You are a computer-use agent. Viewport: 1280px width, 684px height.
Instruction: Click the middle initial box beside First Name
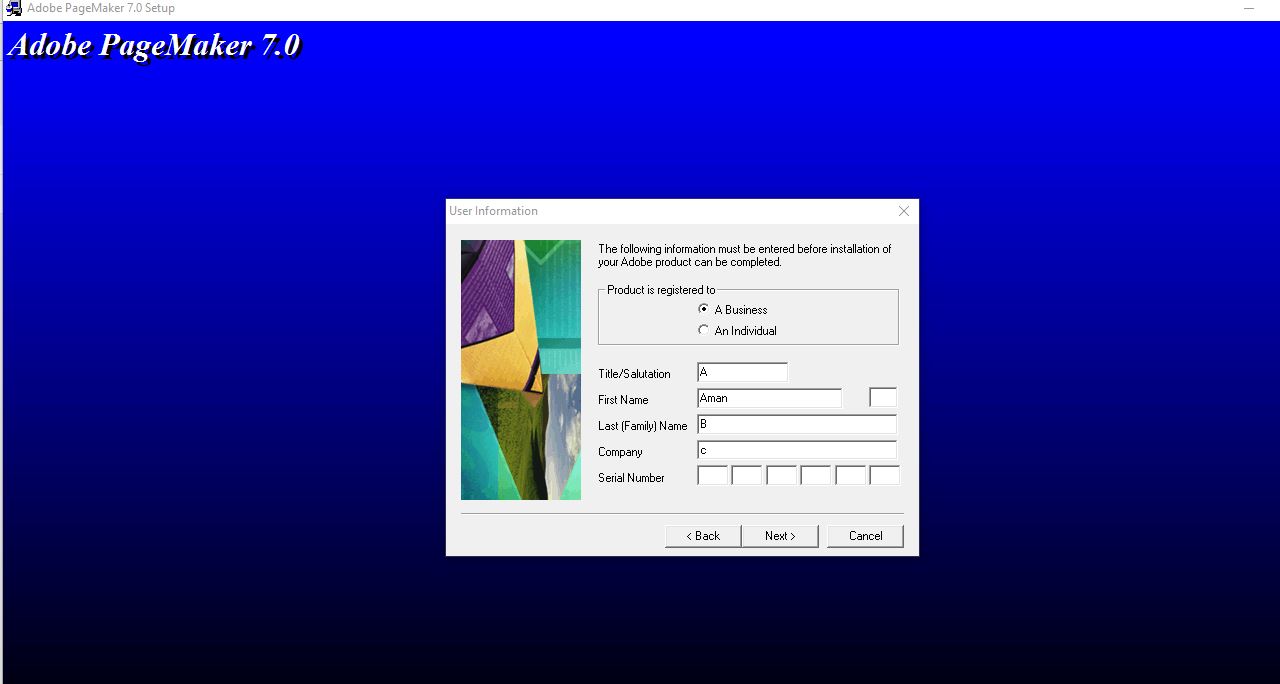point(883,396)
